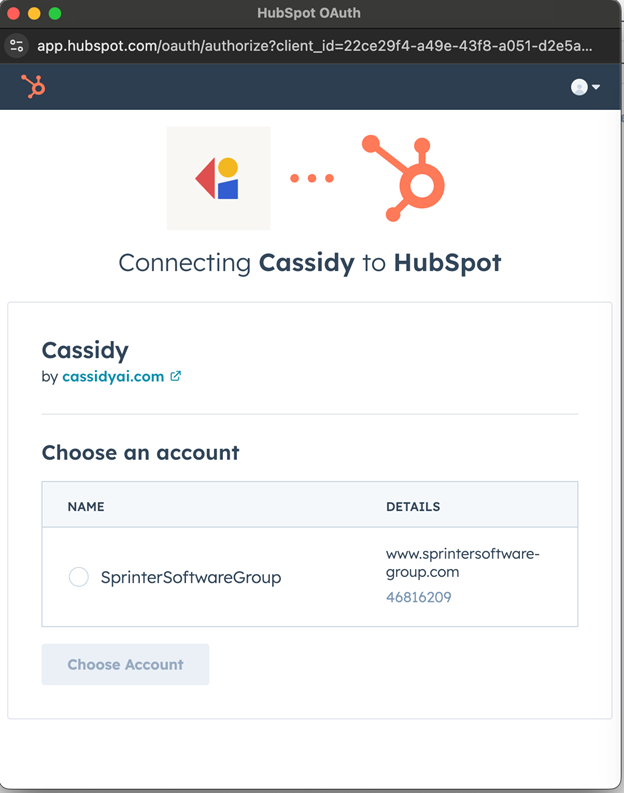The width and height of the screenshot is (624, 793).
Task: Minimize the HubSpot OAuth window
Action: [x=34, y=13]
